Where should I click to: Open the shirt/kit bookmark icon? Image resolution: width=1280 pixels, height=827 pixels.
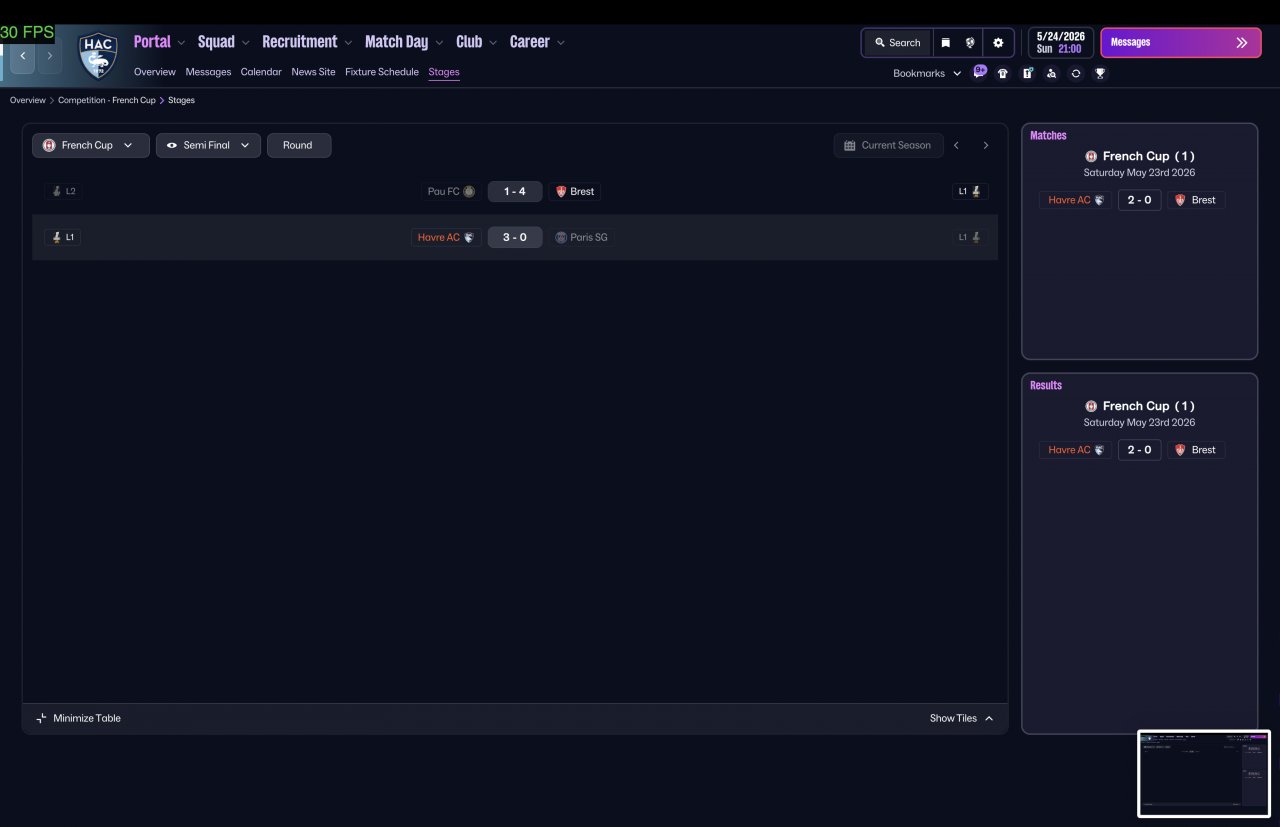pos(1003,73)
